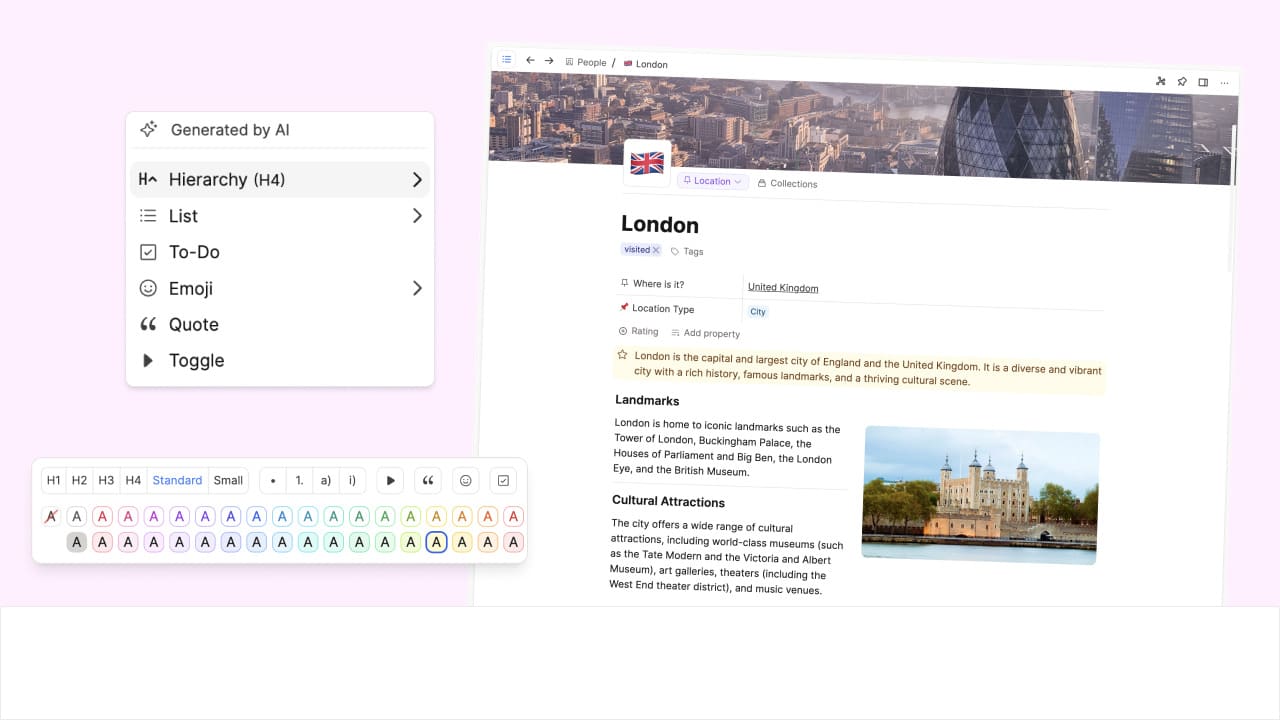Toggle the play-triangle collapse button in toolbar
This screenshot has width=1280, height=720.
[x=391, y=480]
